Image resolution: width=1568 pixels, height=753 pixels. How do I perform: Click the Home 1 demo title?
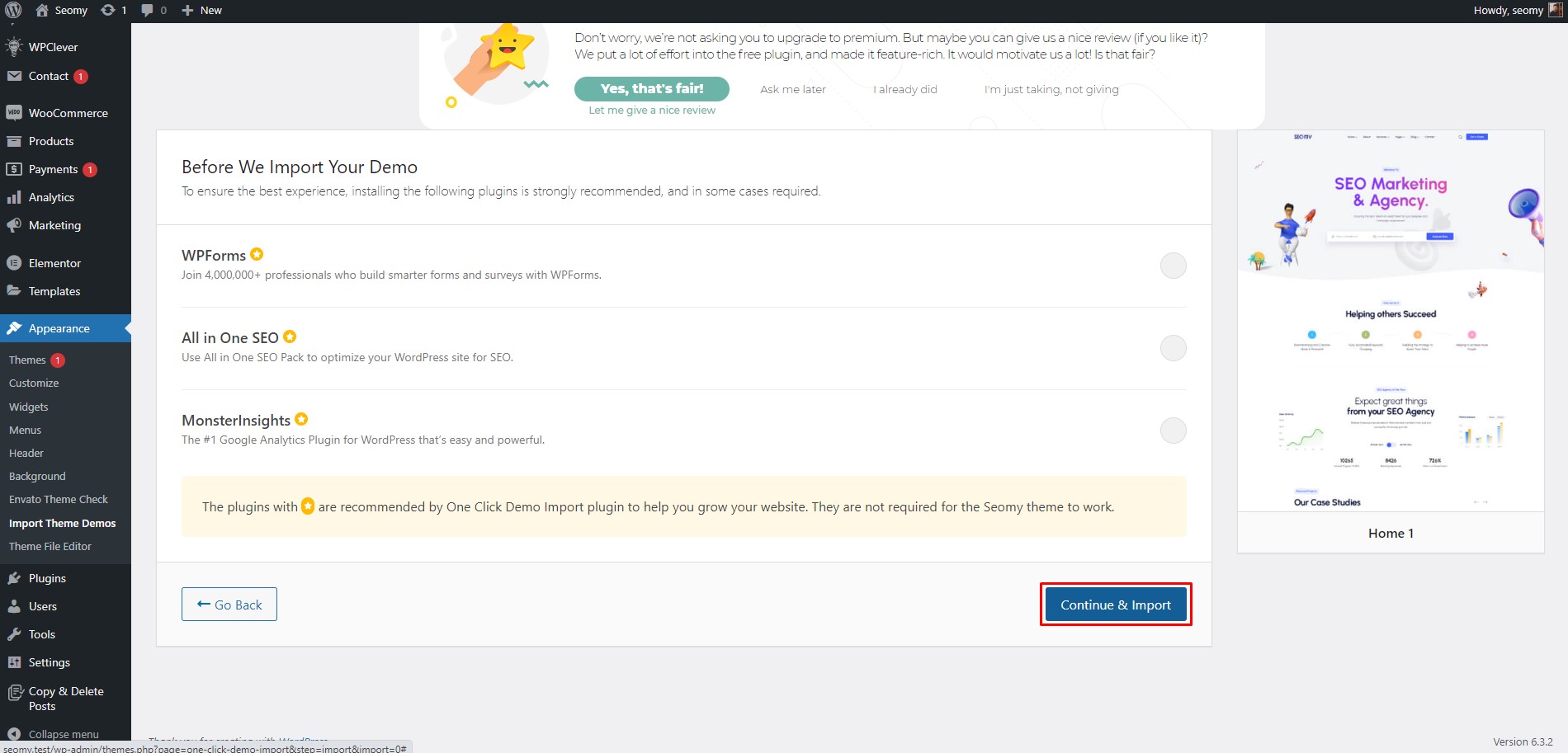click(x=1391, y=533)
